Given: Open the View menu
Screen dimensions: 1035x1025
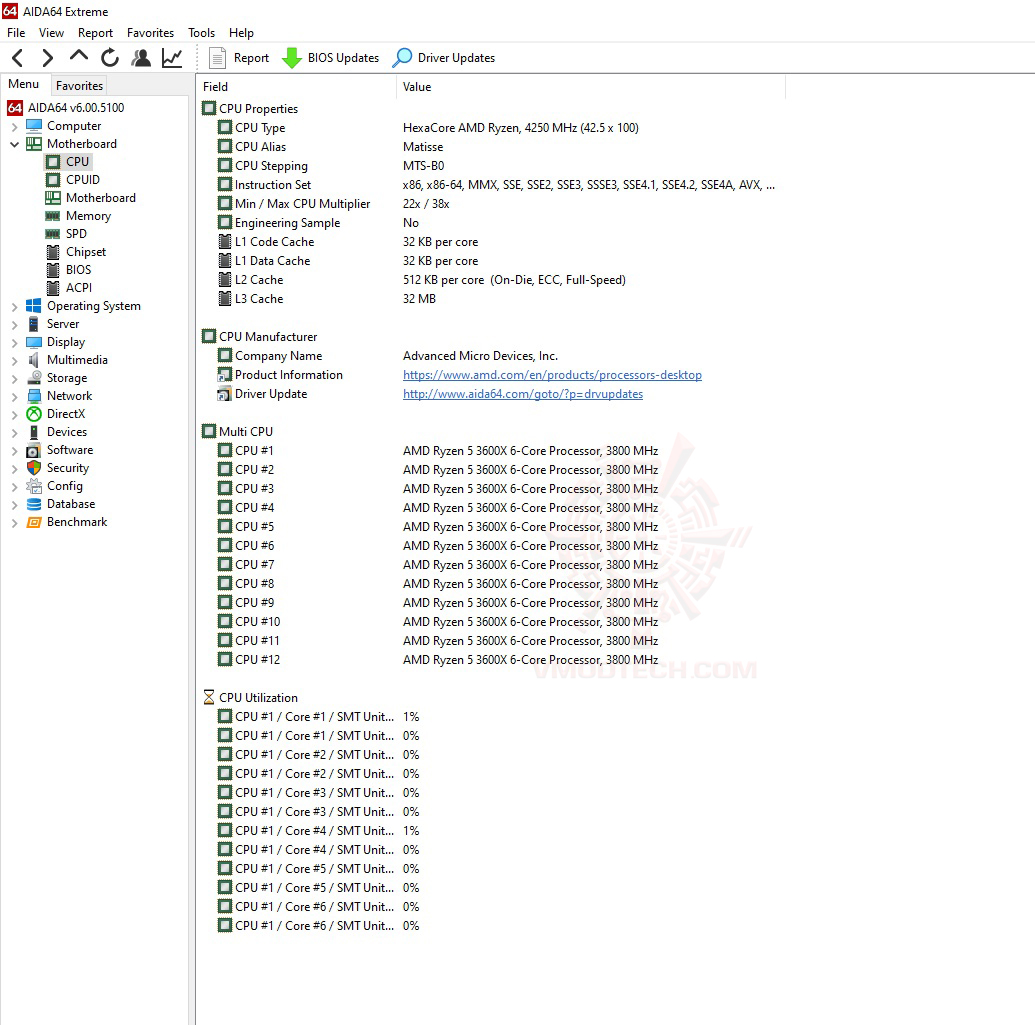Looking at the screenshot, I should pos(51,33).
